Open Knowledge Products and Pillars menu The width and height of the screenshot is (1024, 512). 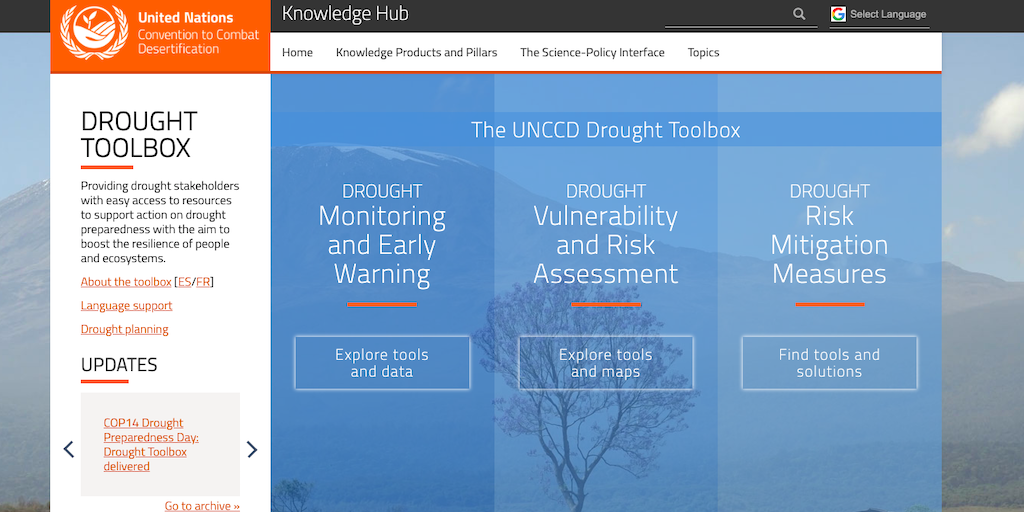[417, 52]
